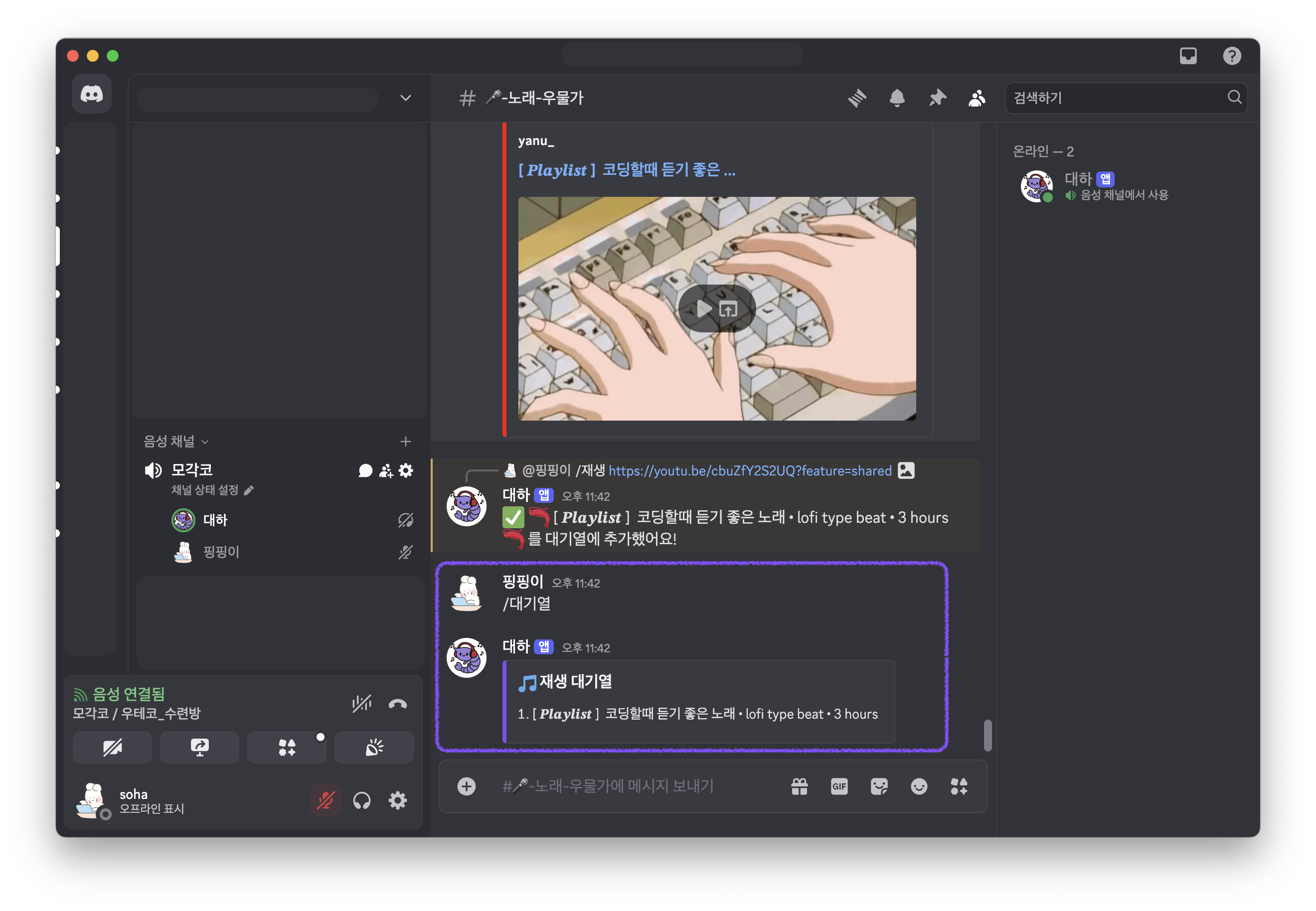Play the embedded video play icon
The image size is (1316, 911).
[x=704, y=309]
